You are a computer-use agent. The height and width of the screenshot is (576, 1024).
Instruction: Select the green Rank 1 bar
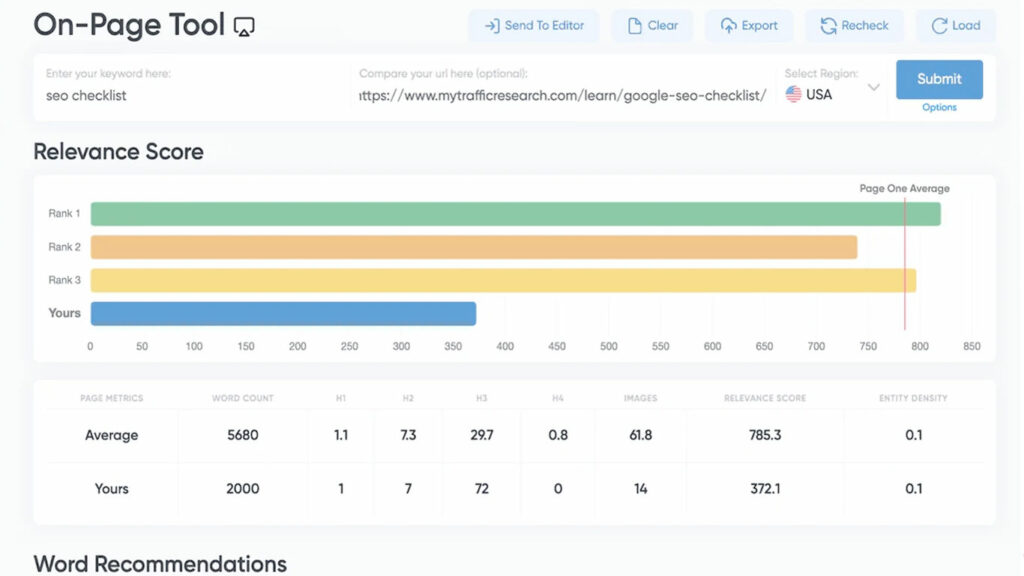click(x=515, y=214)
